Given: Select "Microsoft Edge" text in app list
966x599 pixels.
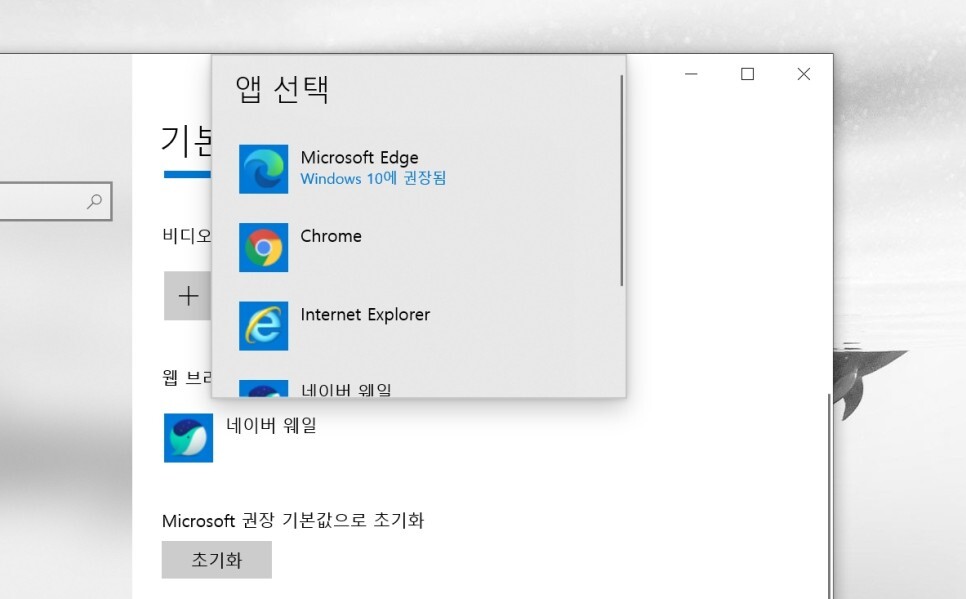Looking at the screenshot, I should [x=359, y=158].
